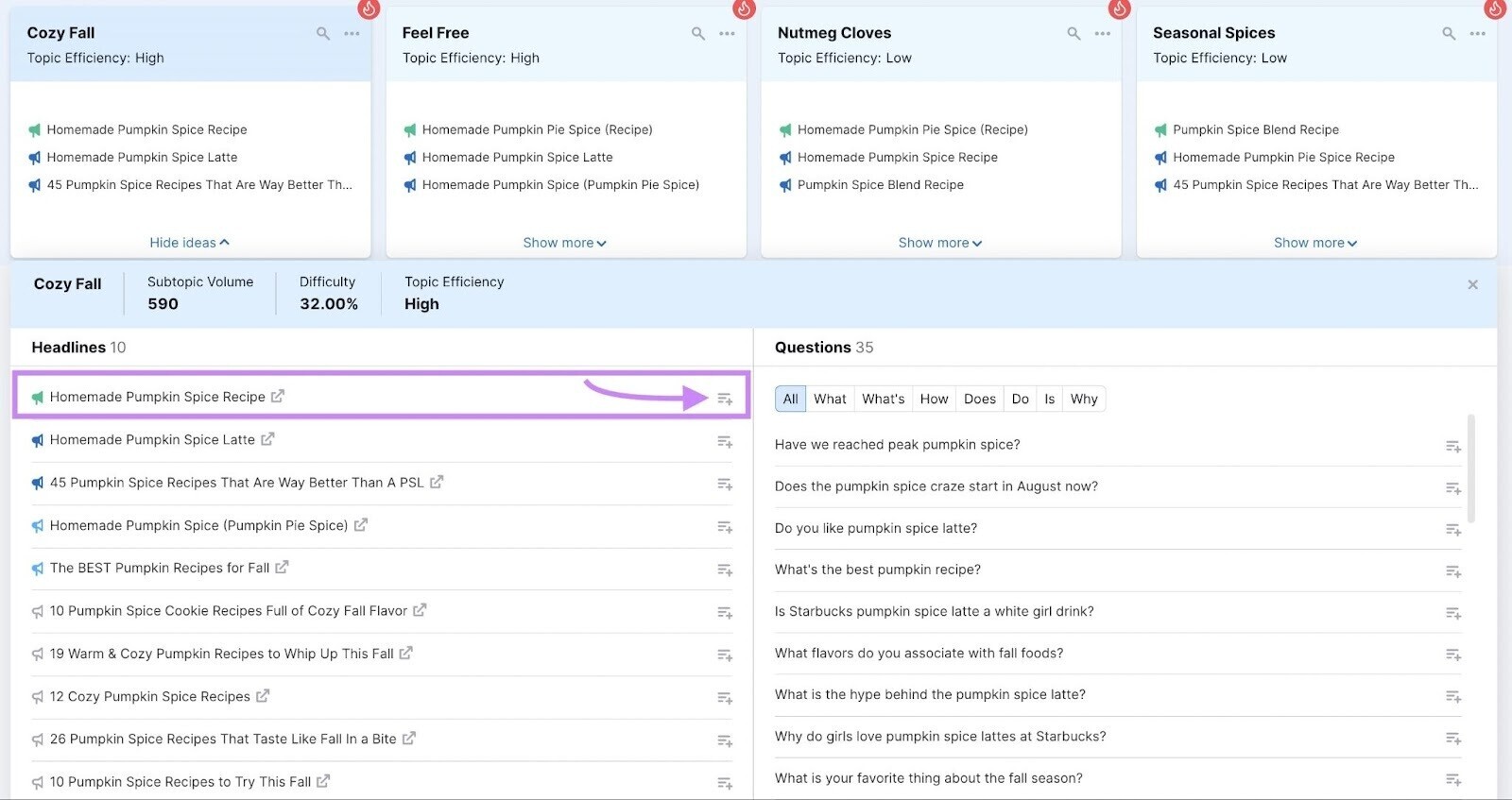This screenshot has height=800, width=1512.
Task: Expand Seasonal Spices card with Show more
Action: 1314,243
